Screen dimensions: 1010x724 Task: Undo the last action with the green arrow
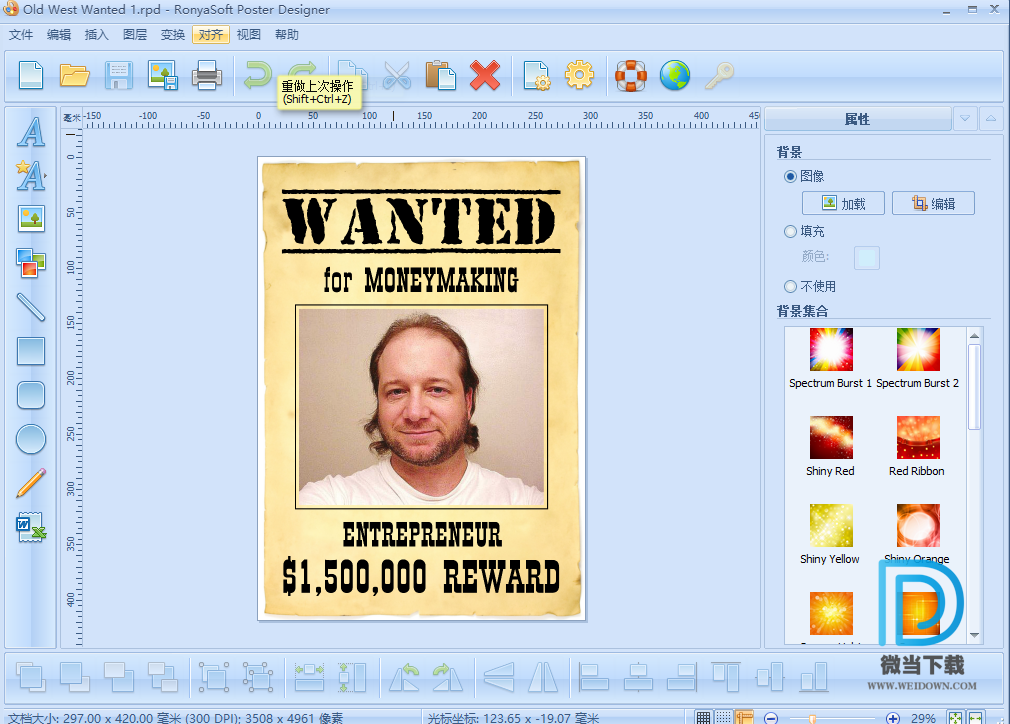point(257,75)
